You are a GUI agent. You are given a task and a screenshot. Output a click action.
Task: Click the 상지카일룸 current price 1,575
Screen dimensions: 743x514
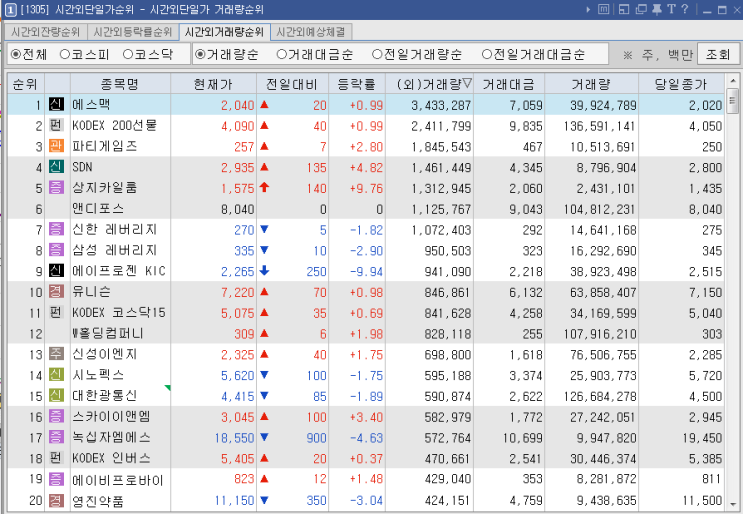(x=238, y=188)
